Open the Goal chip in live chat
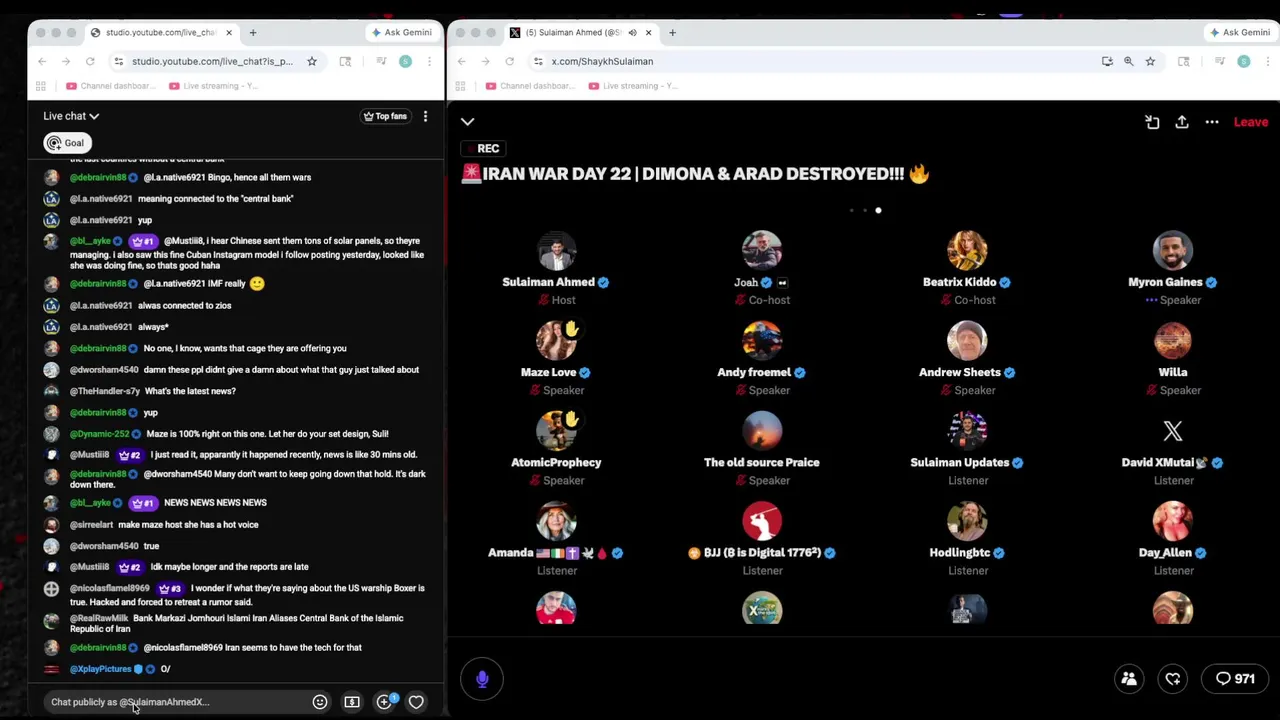Image resolution: width=1280 pixels, height=720 pixels. (x=66, y=143)
